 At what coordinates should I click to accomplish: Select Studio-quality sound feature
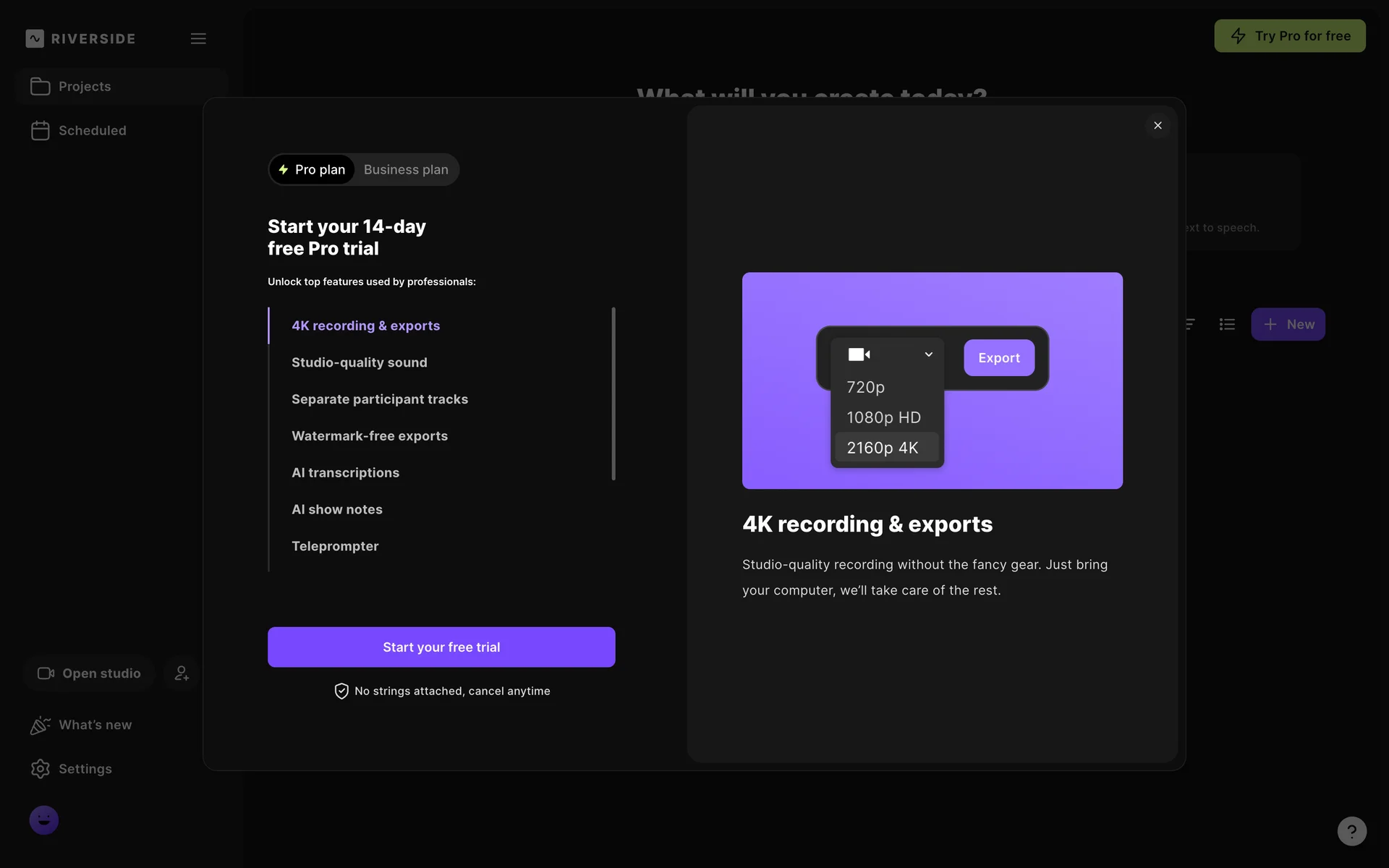click(x=359, y=362)
